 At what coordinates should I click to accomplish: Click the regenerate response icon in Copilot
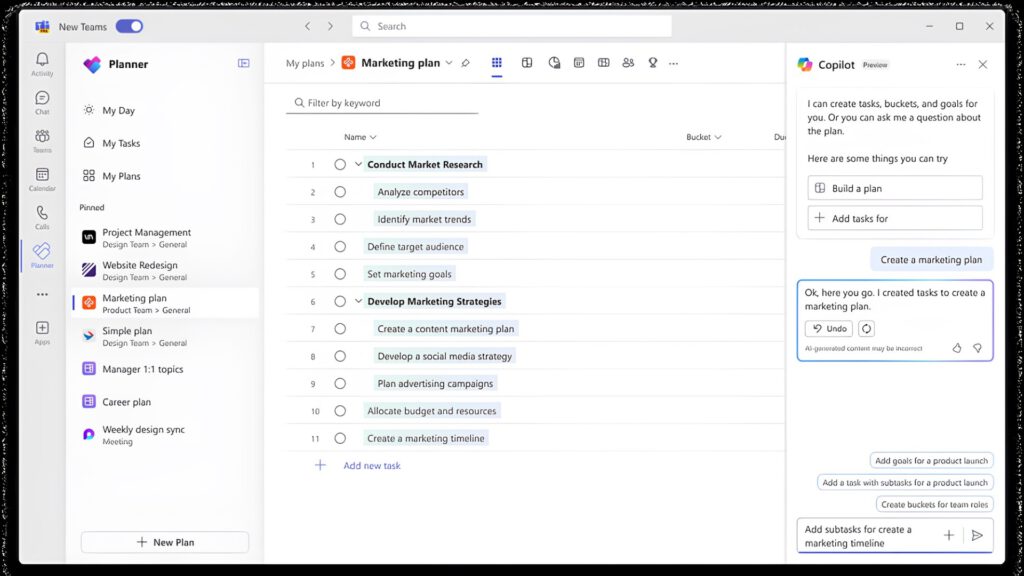[x=866, y=328]
